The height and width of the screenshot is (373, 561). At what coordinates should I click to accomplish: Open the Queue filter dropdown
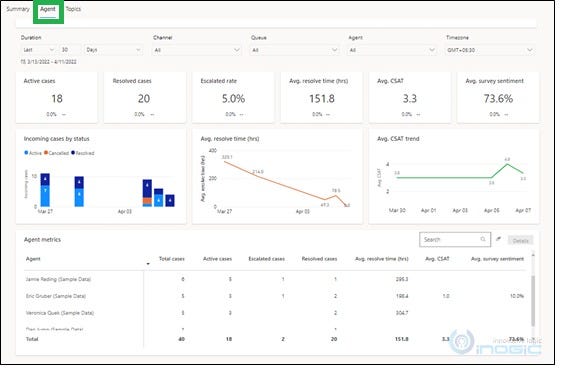294,50
